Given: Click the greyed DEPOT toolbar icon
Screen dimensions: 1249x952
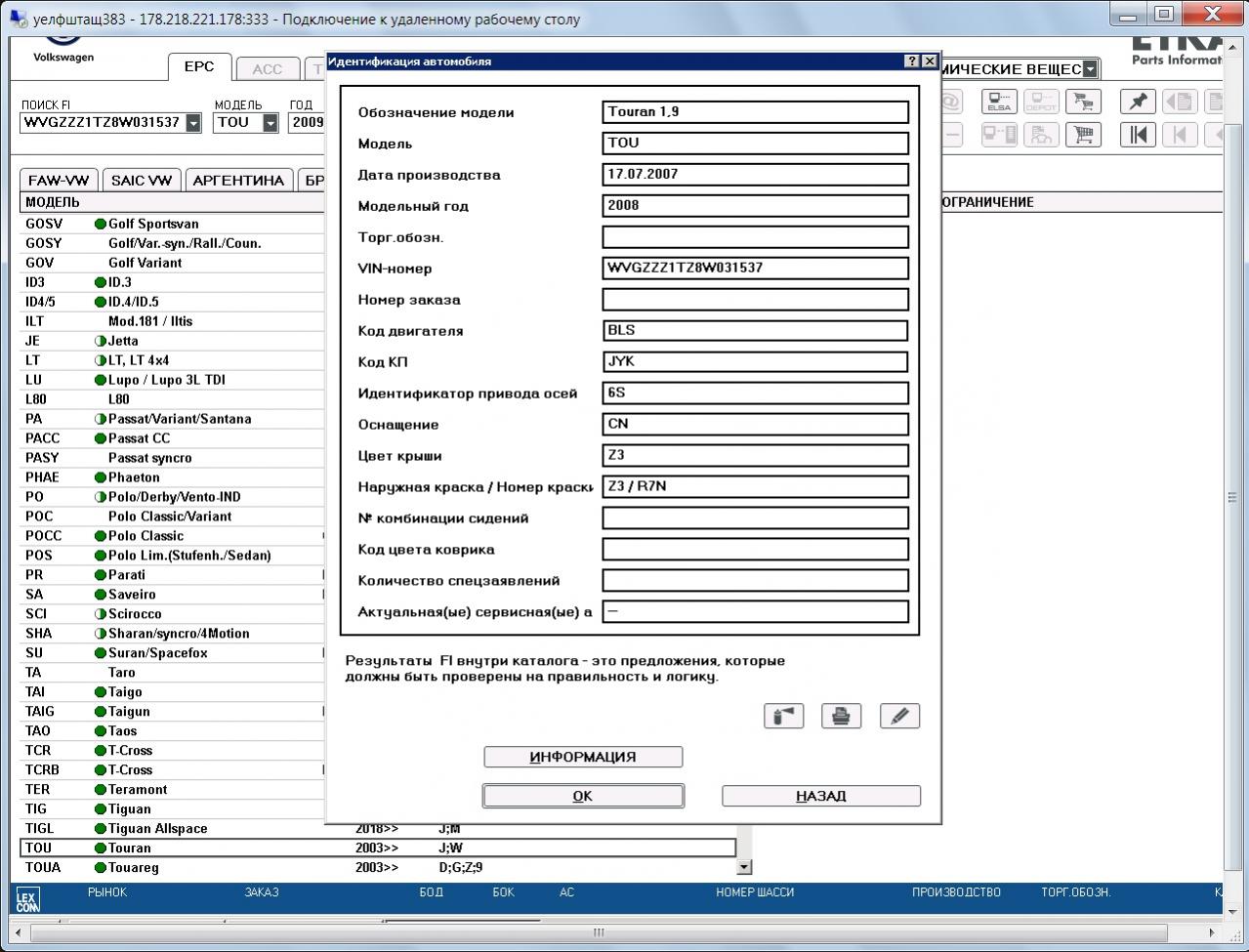Looking at the screenshot, I should pos(1041,102).
